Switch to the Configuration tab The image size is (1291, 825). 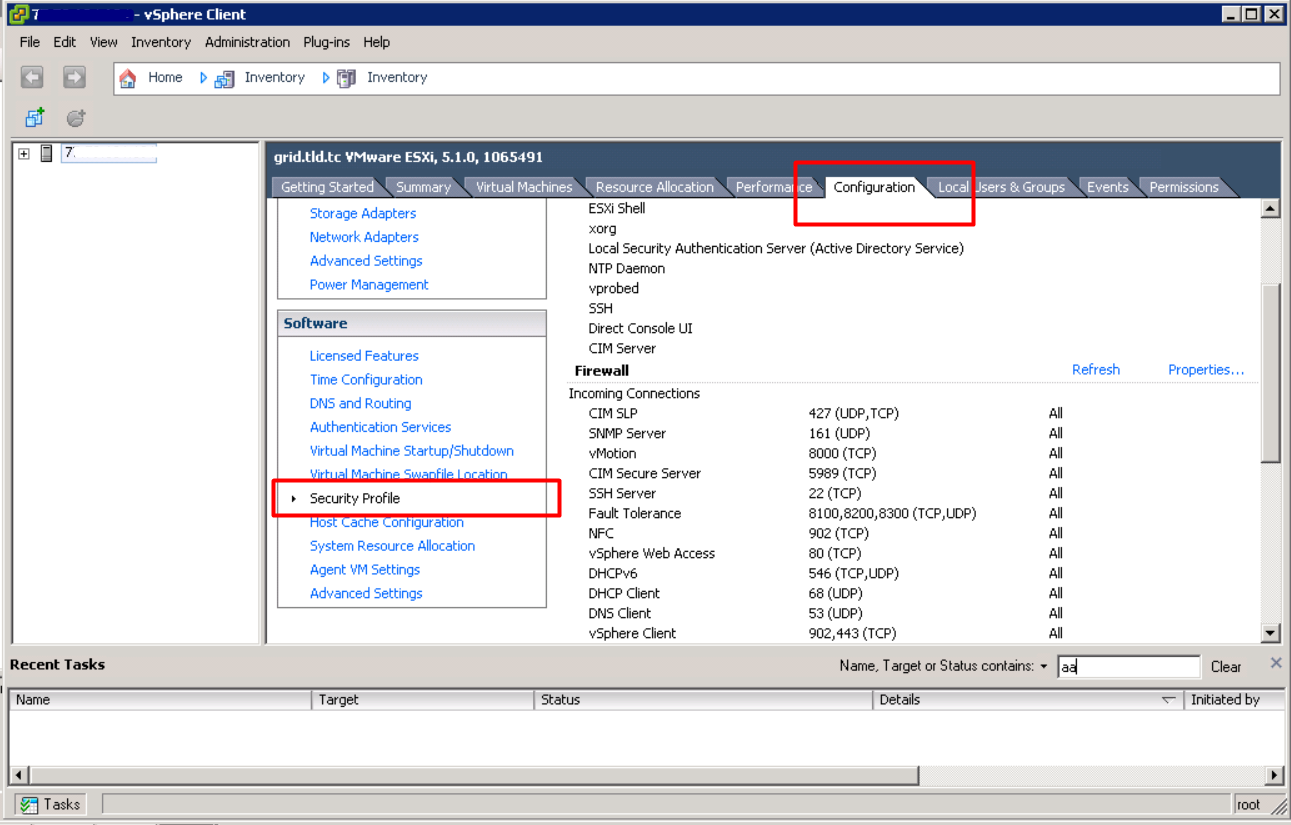click(874, 187)
